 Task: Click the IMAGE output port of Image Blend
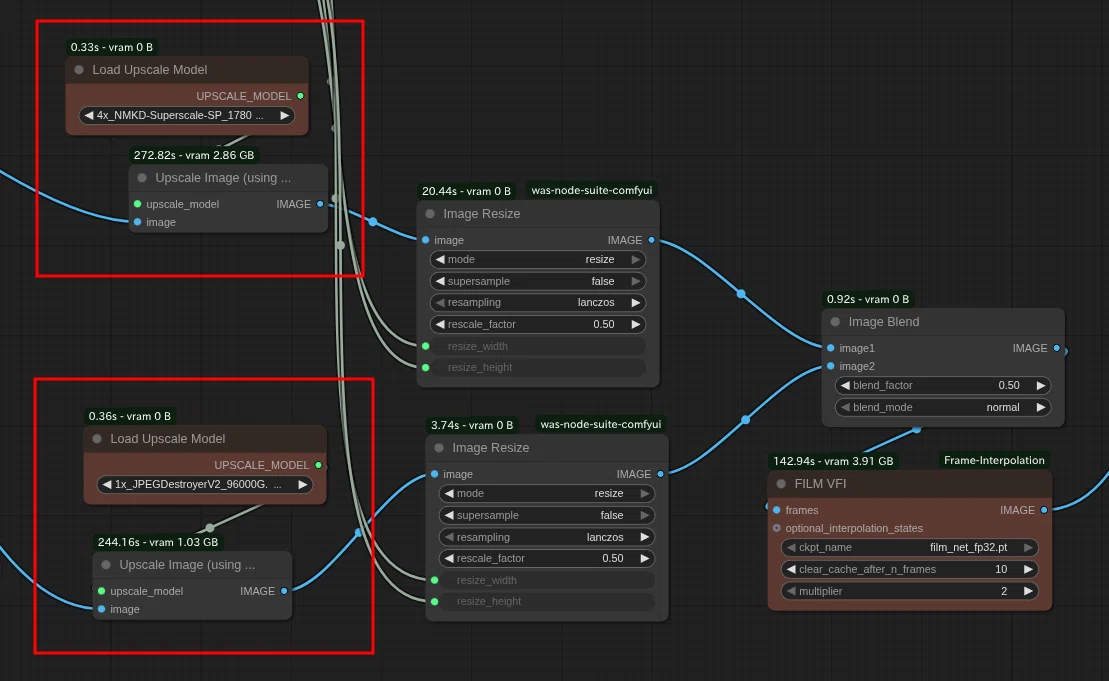point(1057,348)
